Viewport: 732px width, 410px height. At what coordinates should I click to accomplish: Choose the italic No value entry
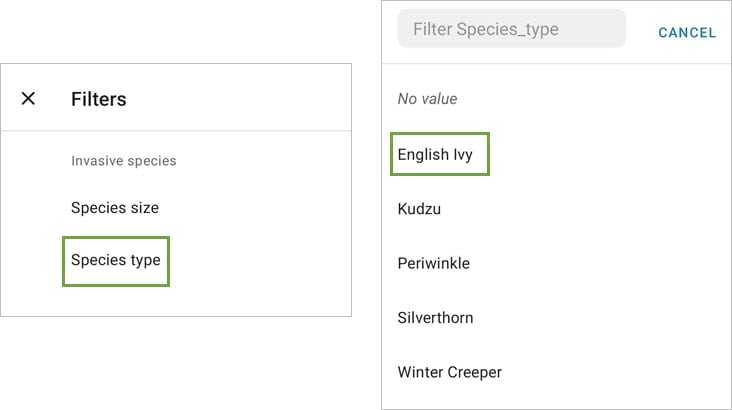(427, 99)
